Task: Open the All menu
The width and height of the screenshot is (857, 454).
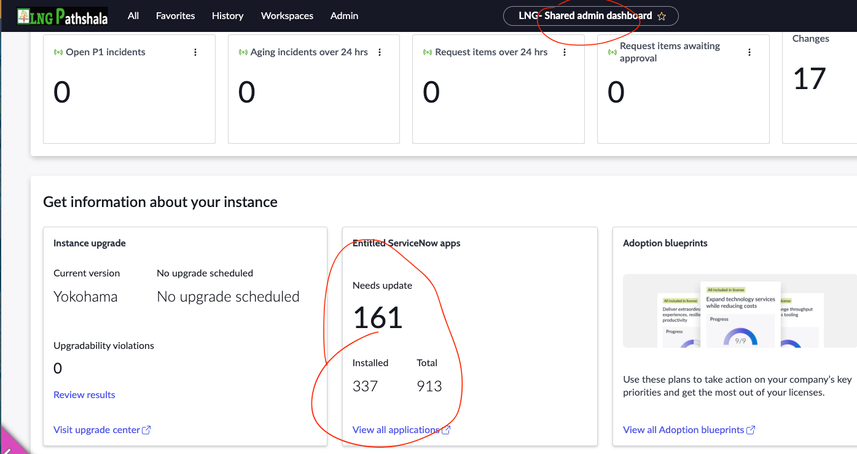Action: [133, 16]
